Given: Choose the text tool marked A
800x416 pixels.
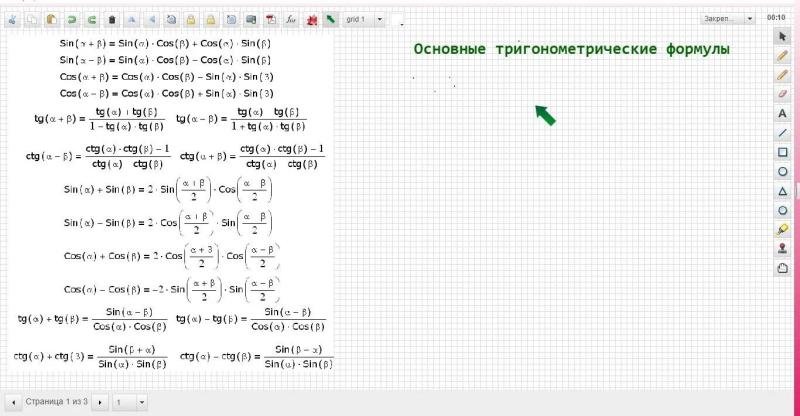Looking at the screenshot, I should [782, 113].
